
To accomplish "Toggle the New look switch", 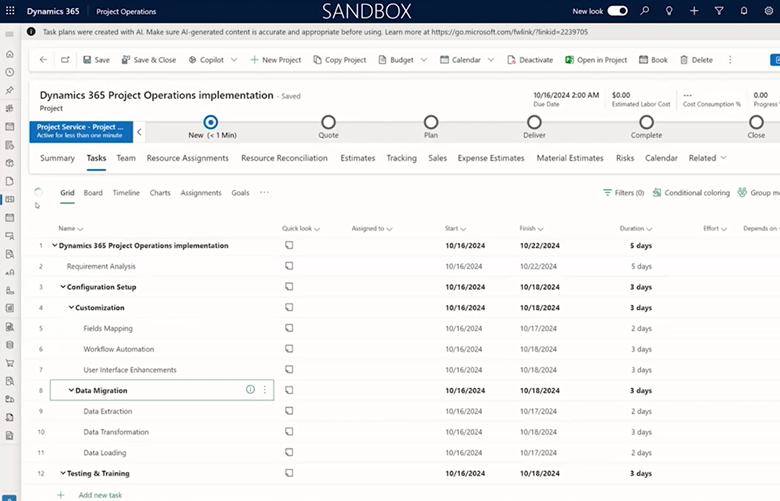I will click(x=617, y=11).
